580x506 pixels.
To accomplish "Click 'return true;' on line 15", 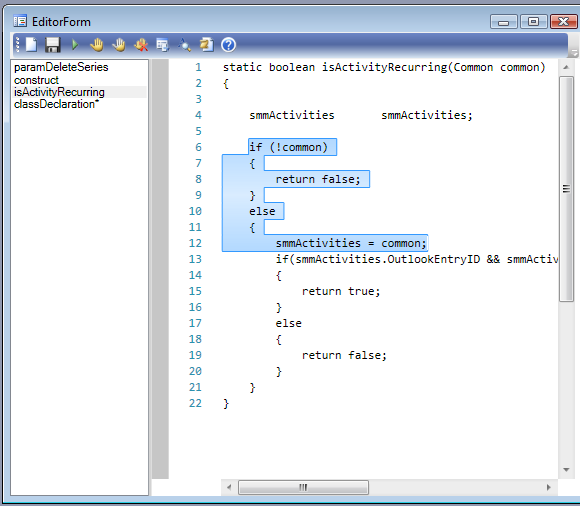I will point(341,291).
